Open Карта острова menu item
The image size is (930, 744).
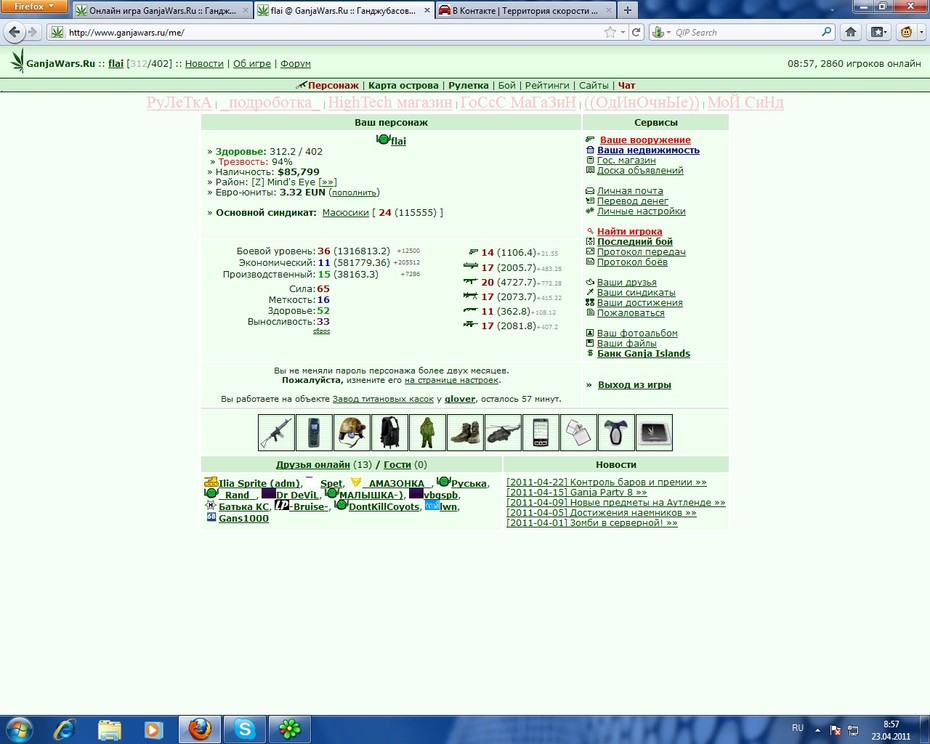coord(403,85)
